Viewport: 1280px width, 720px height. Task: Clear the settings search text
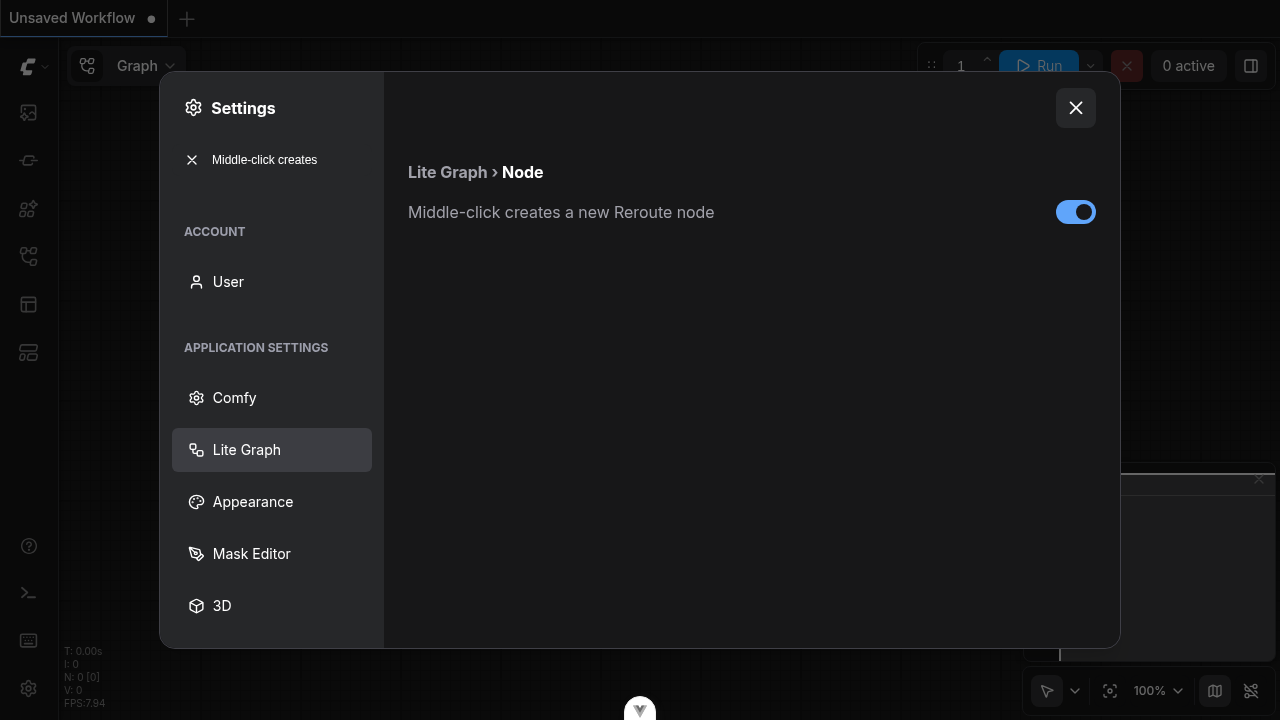[192, 160]
